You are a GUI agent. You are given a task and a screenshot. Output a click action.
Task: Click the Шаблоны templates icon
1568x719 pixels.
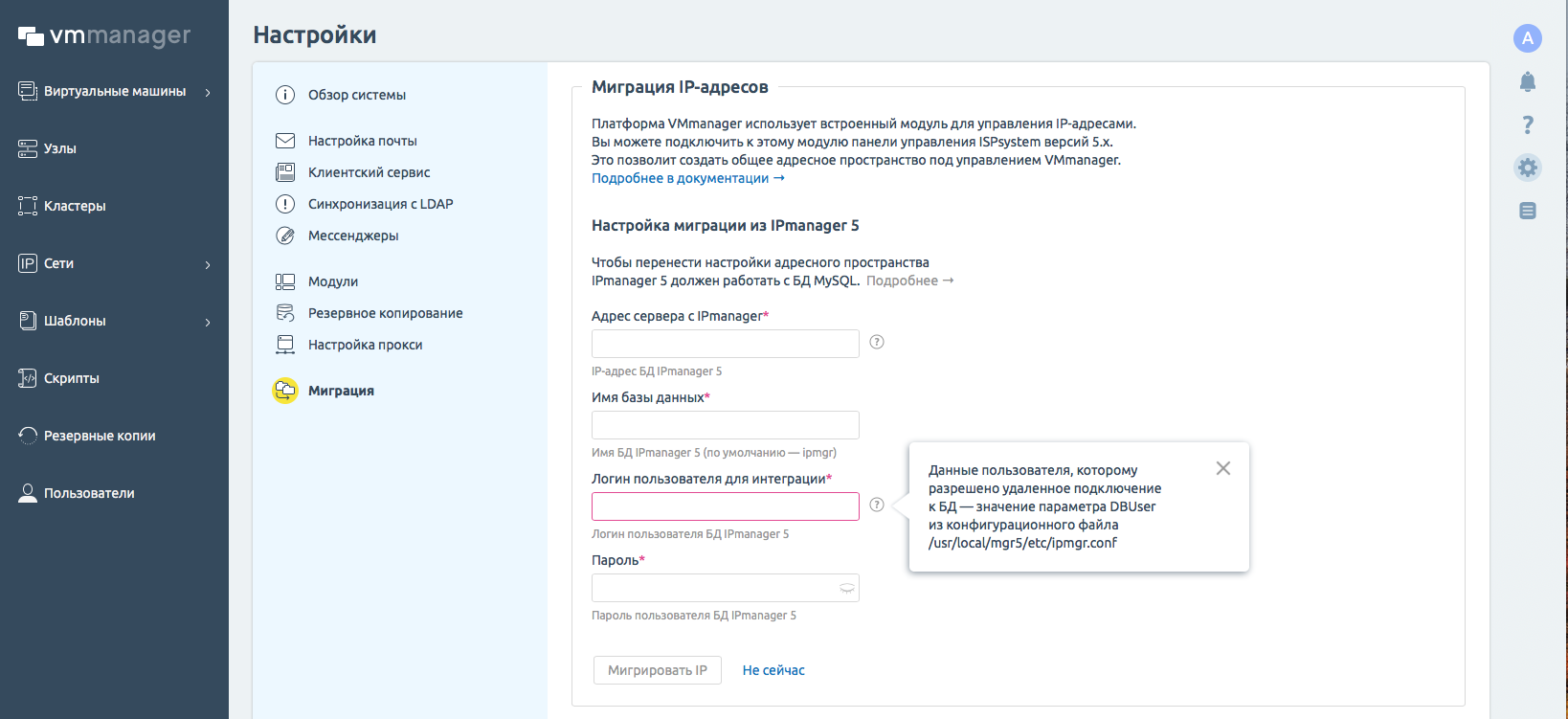click(28, 321)
